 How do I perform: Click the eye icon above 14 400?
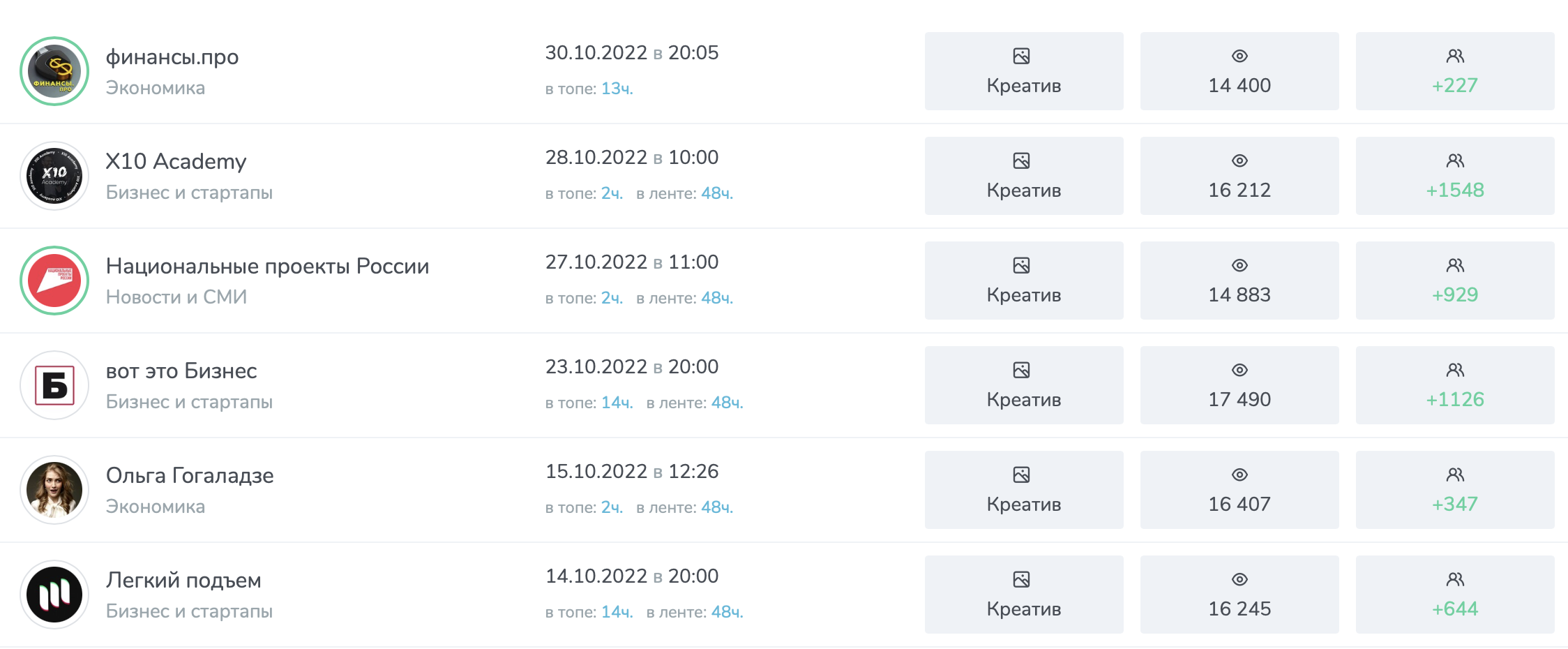coord(1239,57)
